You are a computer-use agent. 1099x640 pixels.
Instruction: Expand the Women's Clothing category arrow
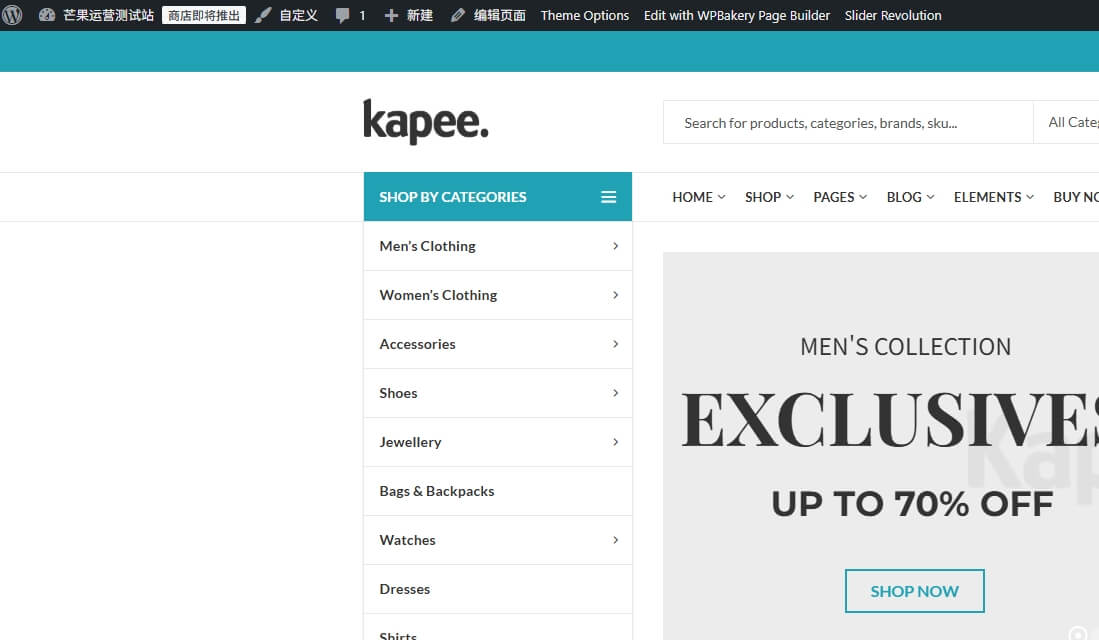point(615,295)
